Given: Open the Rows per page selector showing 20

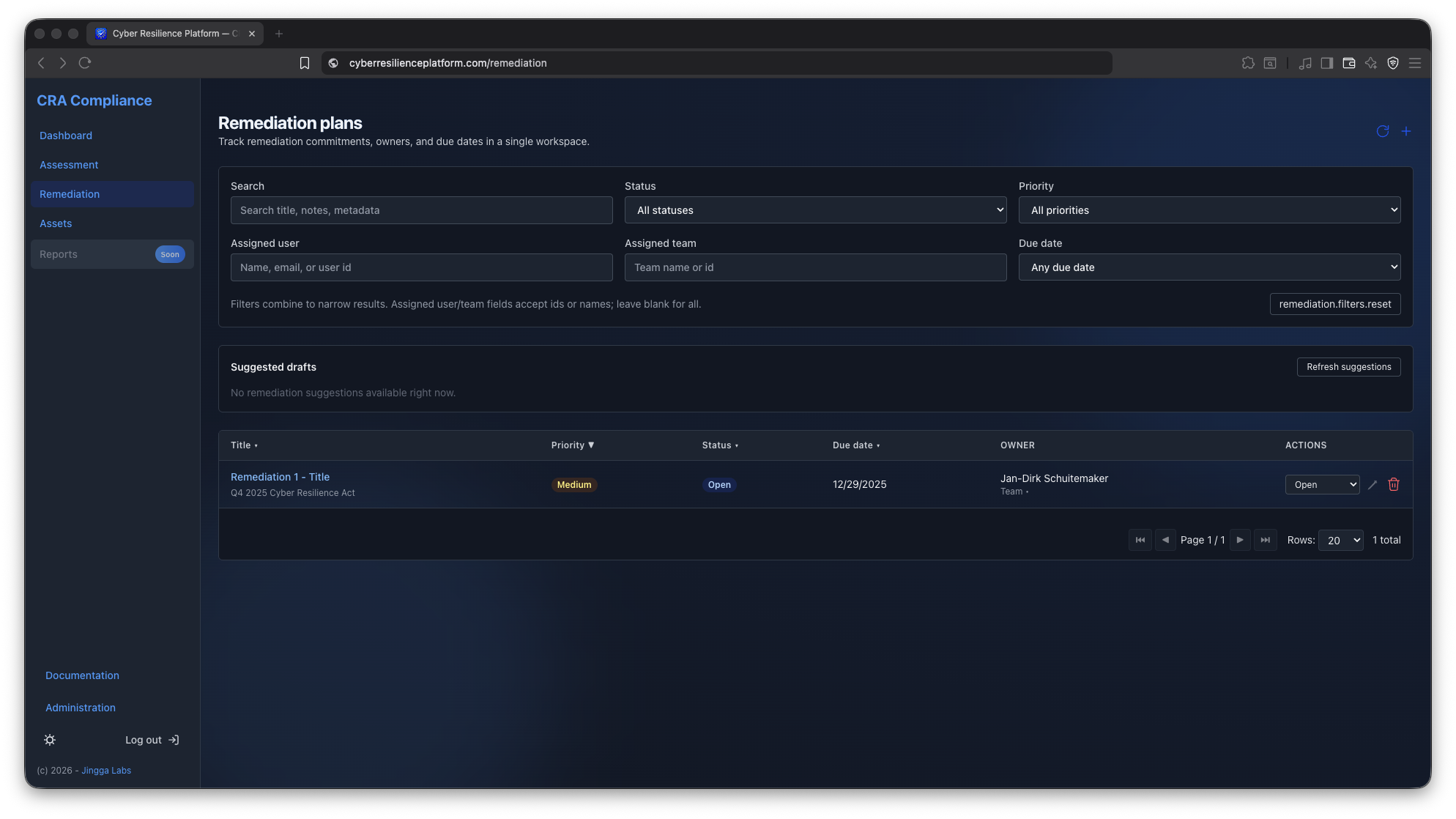Looking at the screenshot, I should [1340, 540].
